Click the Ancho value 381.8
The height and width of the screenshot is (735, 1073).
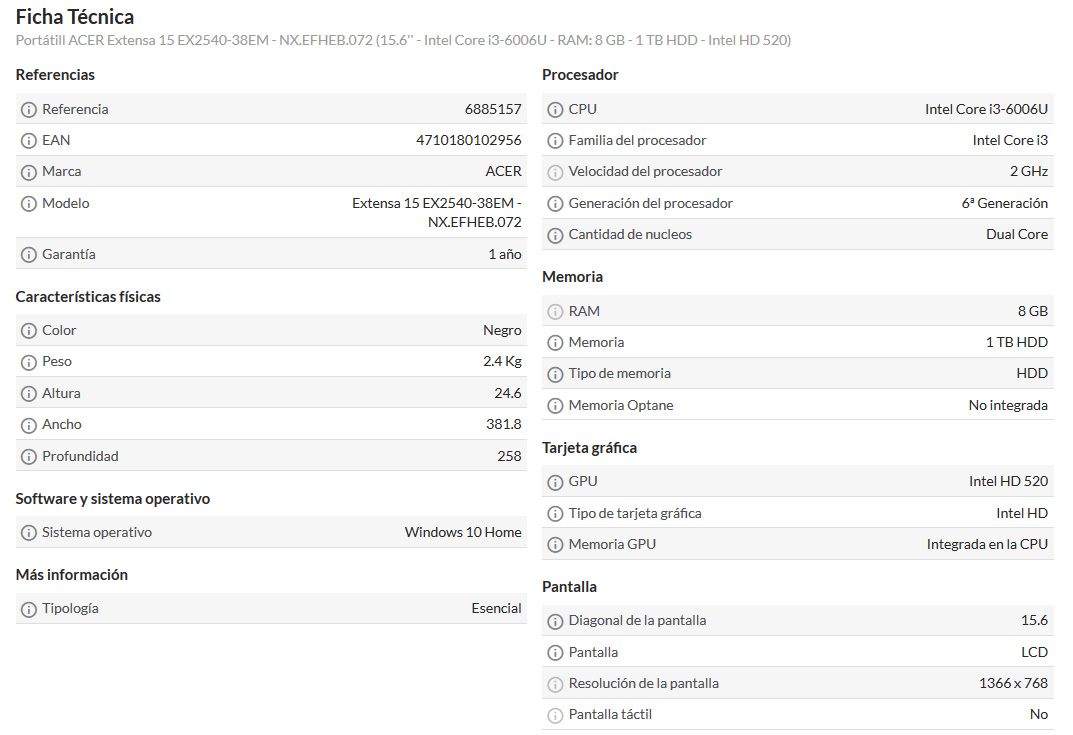504,424
